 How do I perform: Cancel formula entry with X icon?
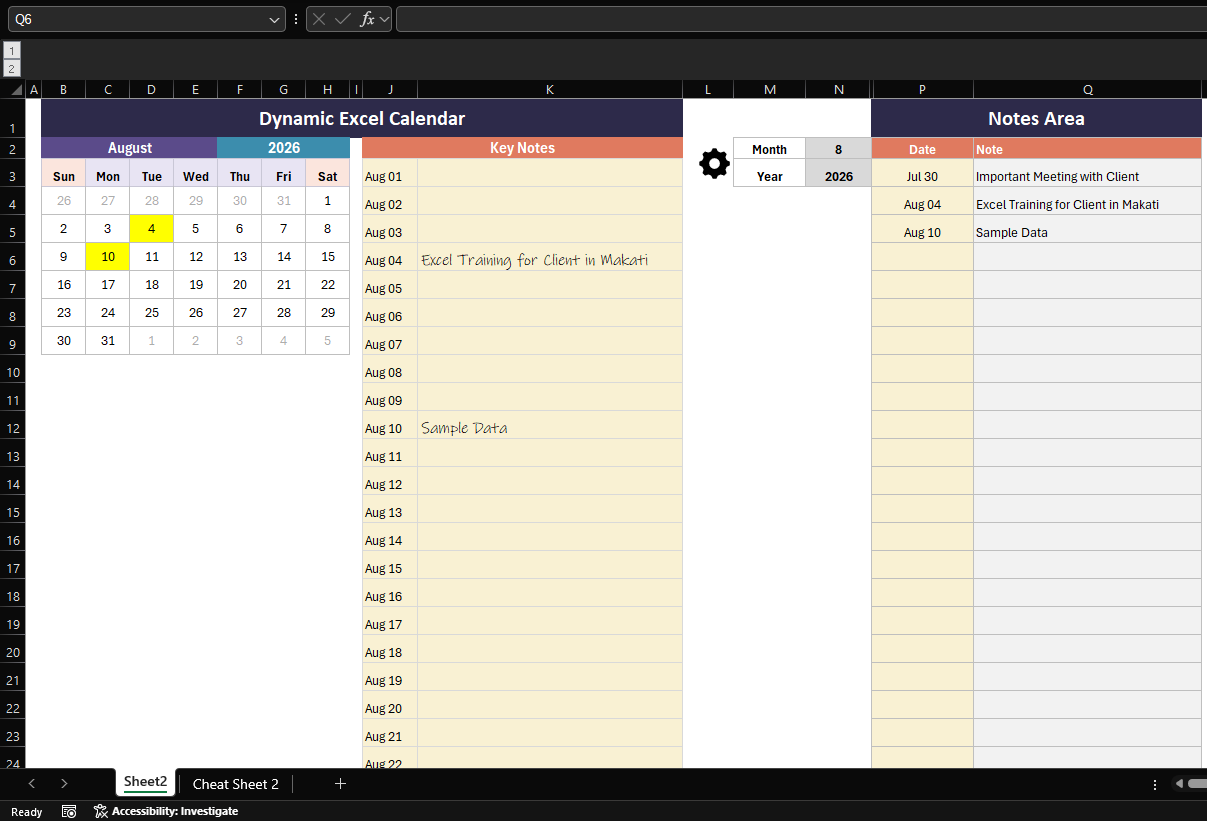(x=319, y=19)
